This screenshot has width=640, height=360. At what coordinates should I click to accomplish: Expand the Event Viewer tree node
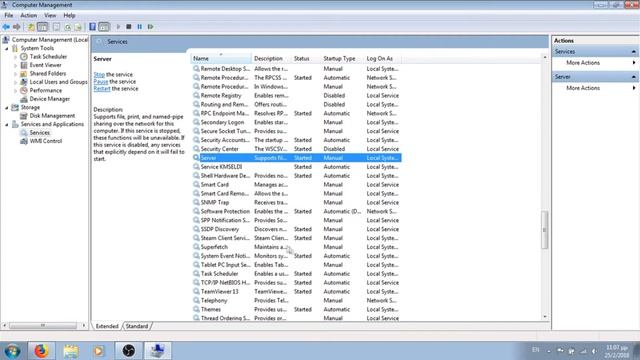pyautogui.click(x=16, y=66)
